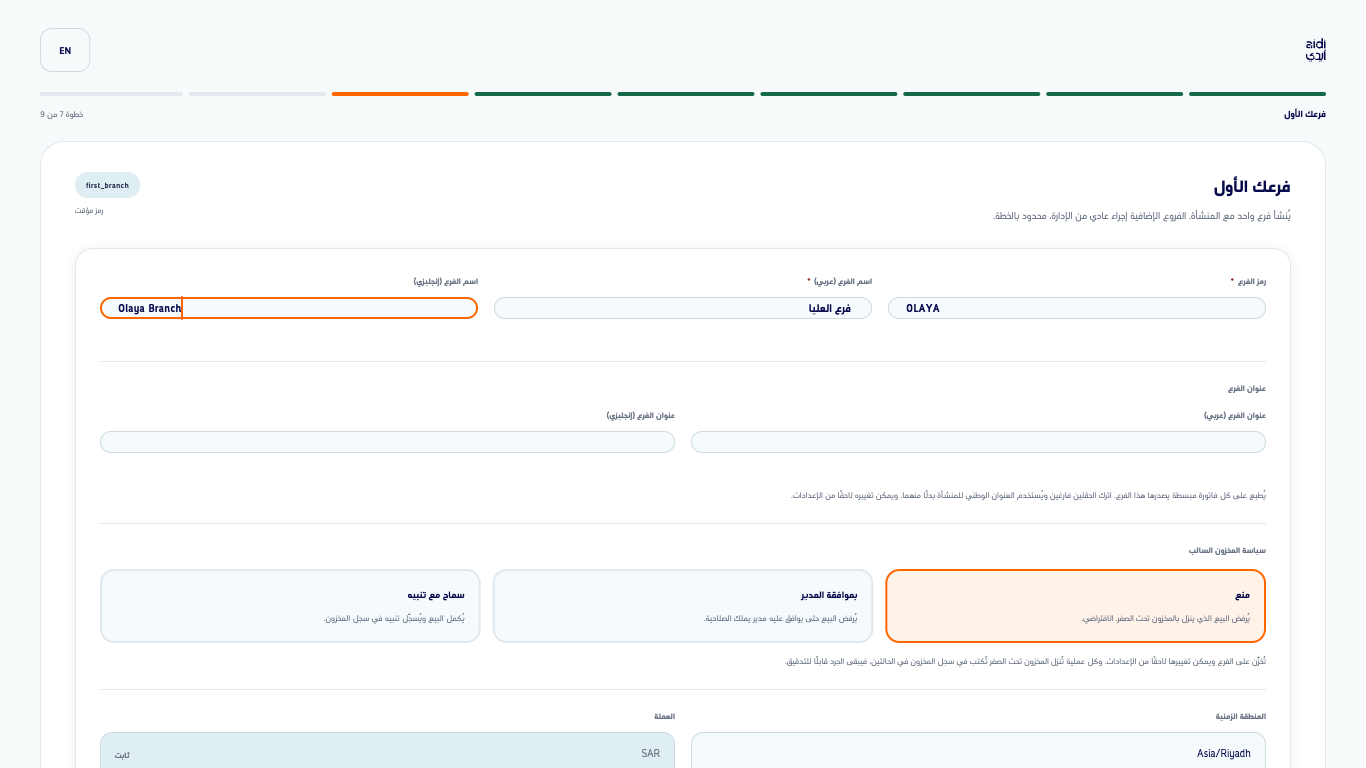Click the العملة label
This screenshot has height=768, width=1366.
click(664, 717)
